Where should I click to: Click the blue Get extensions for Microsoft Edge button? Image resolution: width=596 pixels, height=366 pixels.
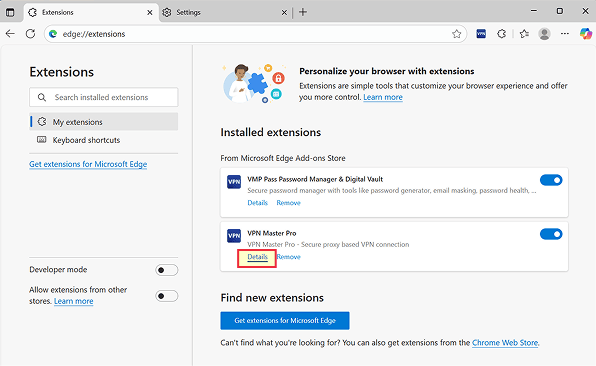pos(285,320)
